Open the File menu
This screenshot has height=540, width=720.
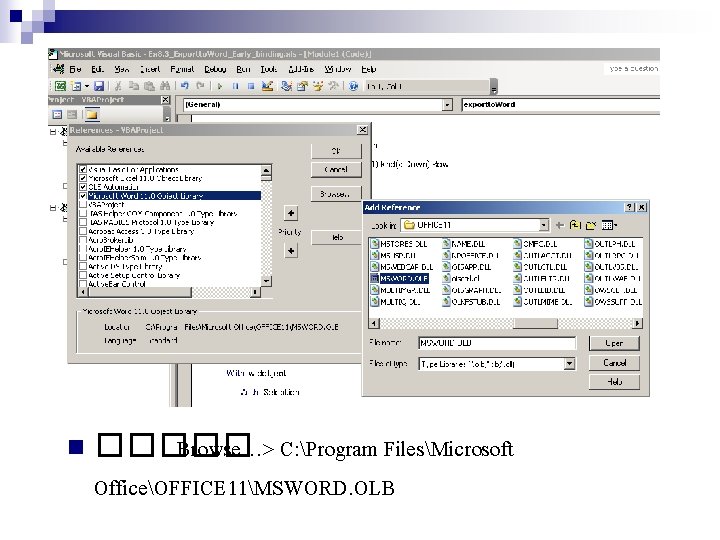coord(75,69)
